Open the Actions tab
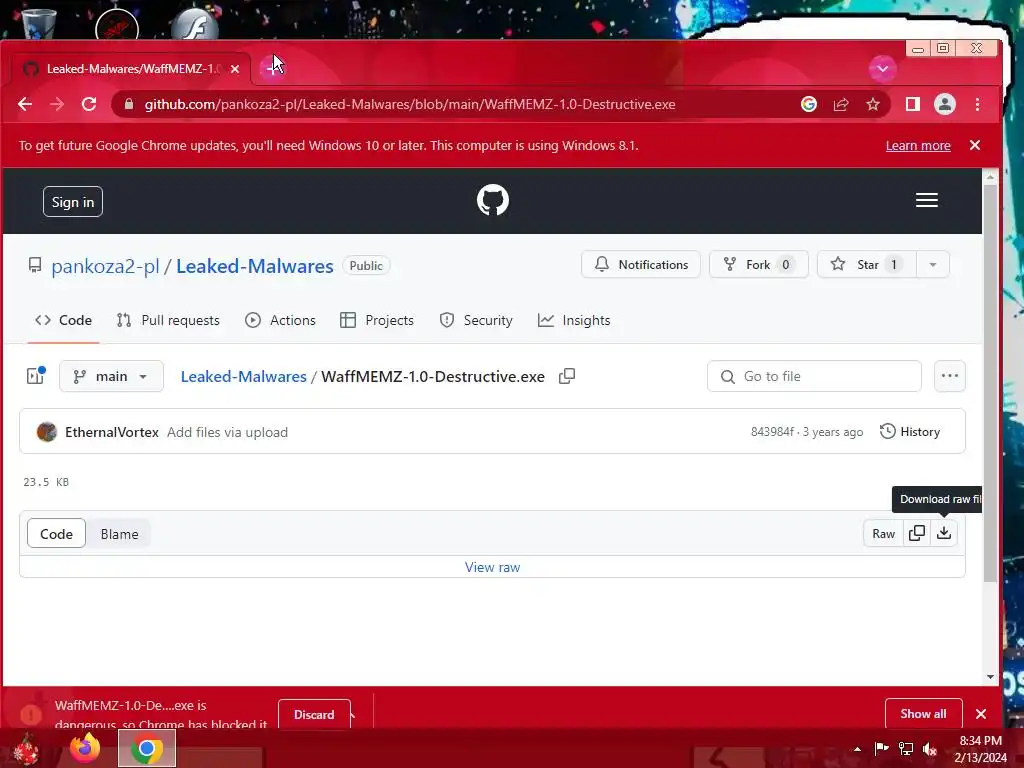This screenshot has height=768, width=1024. [x=280, y=320]
